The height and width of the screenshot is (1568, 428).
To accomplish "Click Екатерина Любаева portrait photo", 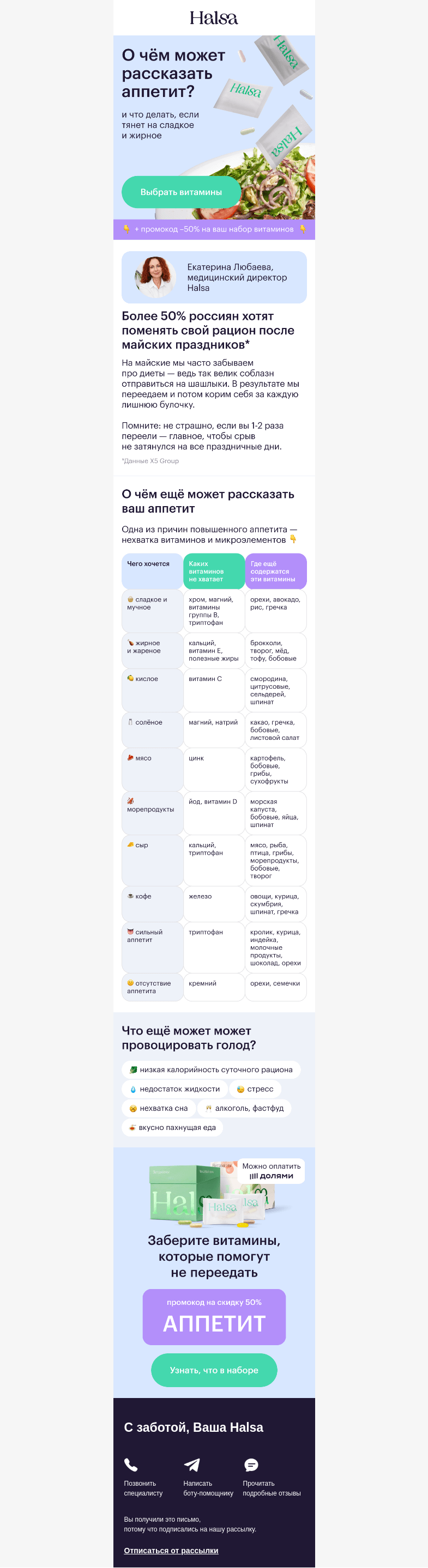I will pyautogui.click(x=156, y=277).
